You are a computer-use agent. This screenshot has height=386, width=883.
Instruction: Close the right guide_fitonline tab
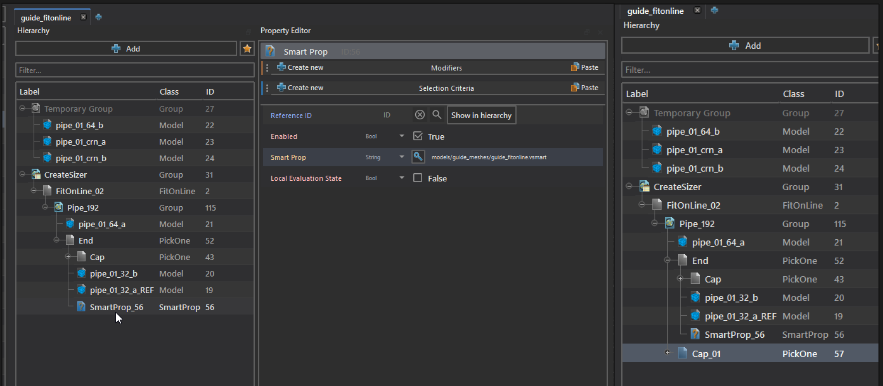pos(697,10)
